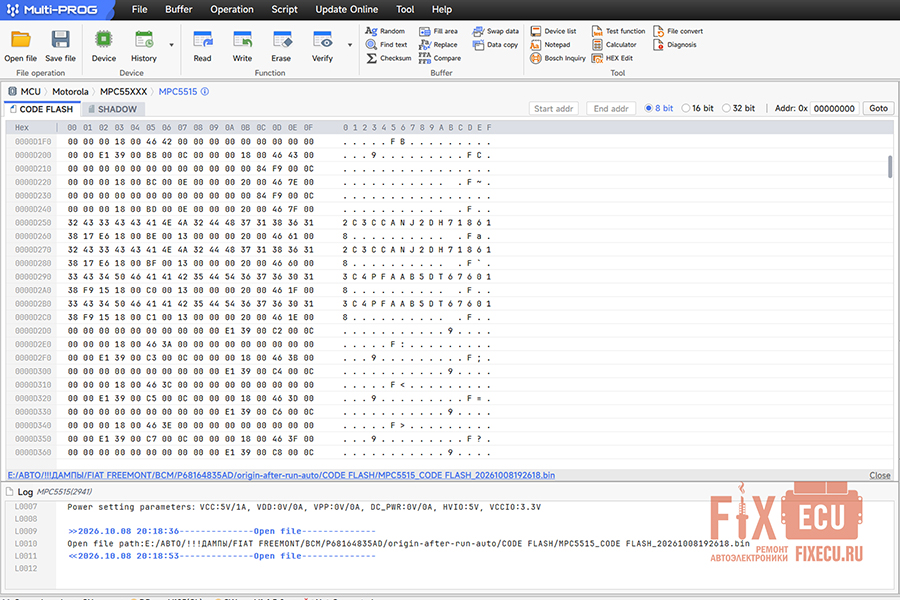Open the Device chip selector
Screen dimensions: 900x600
(103, 46)
